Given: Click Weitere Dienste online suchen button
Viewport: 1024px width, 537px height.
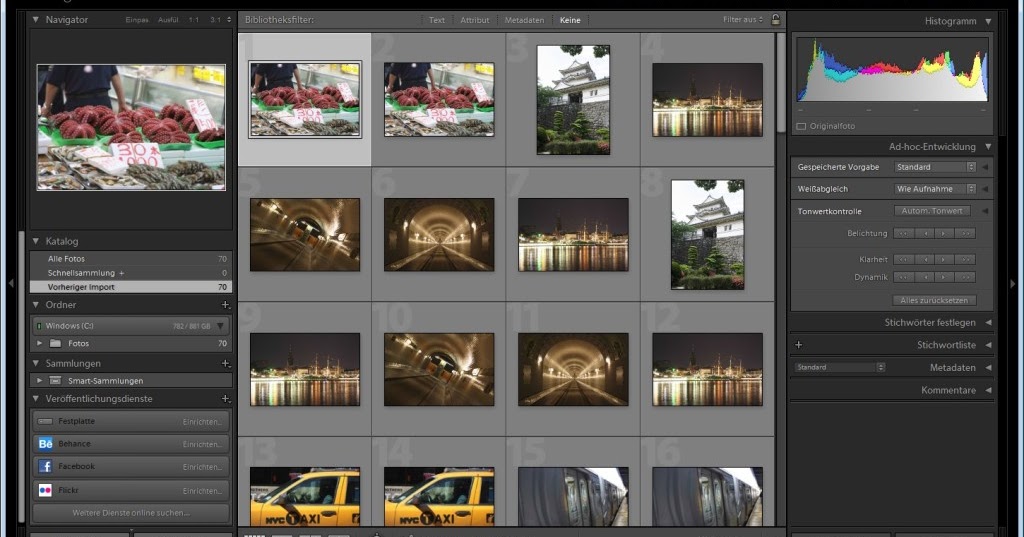Looking at the screenshot, I should 131,513.
